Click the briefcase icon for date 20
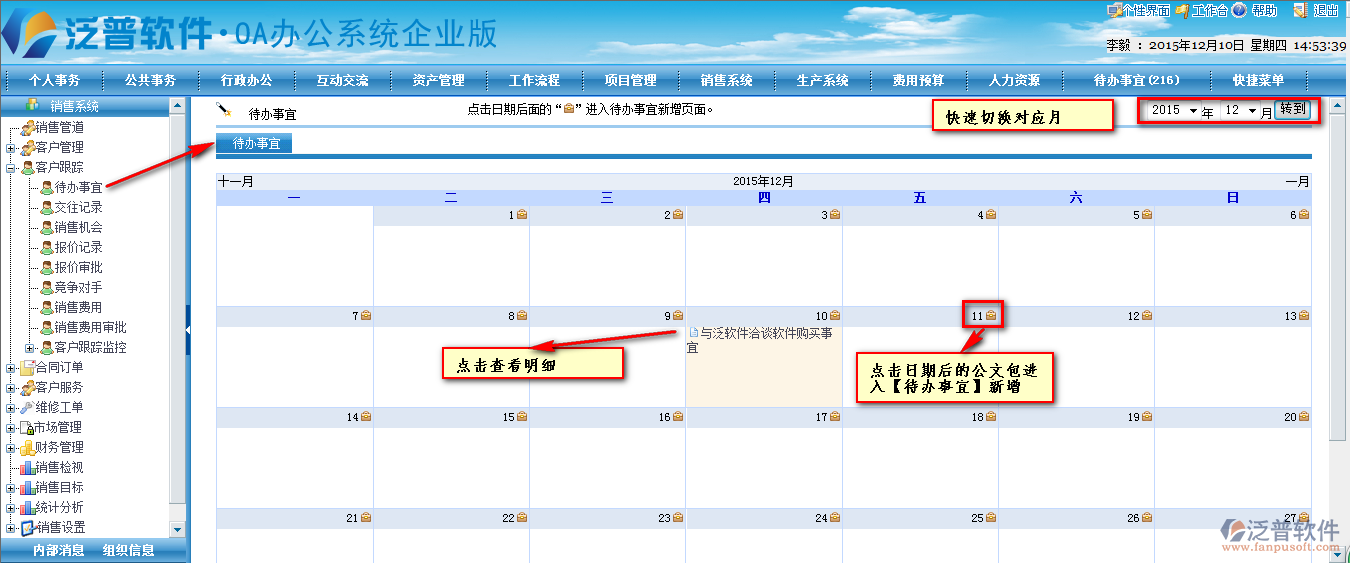 (x=1304, y=417)
